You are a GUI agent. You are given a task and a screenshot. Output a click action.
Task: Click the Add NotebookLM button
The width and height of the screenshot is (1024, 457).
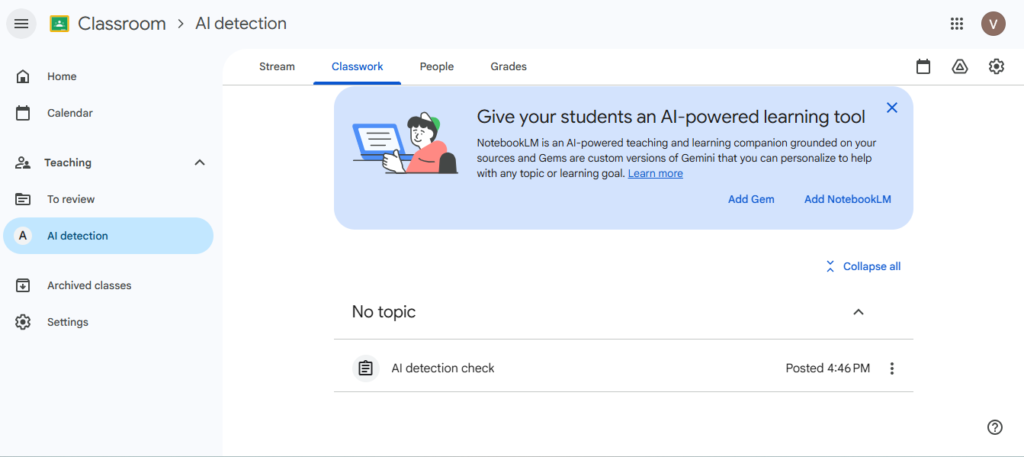(x=848, y=199)
